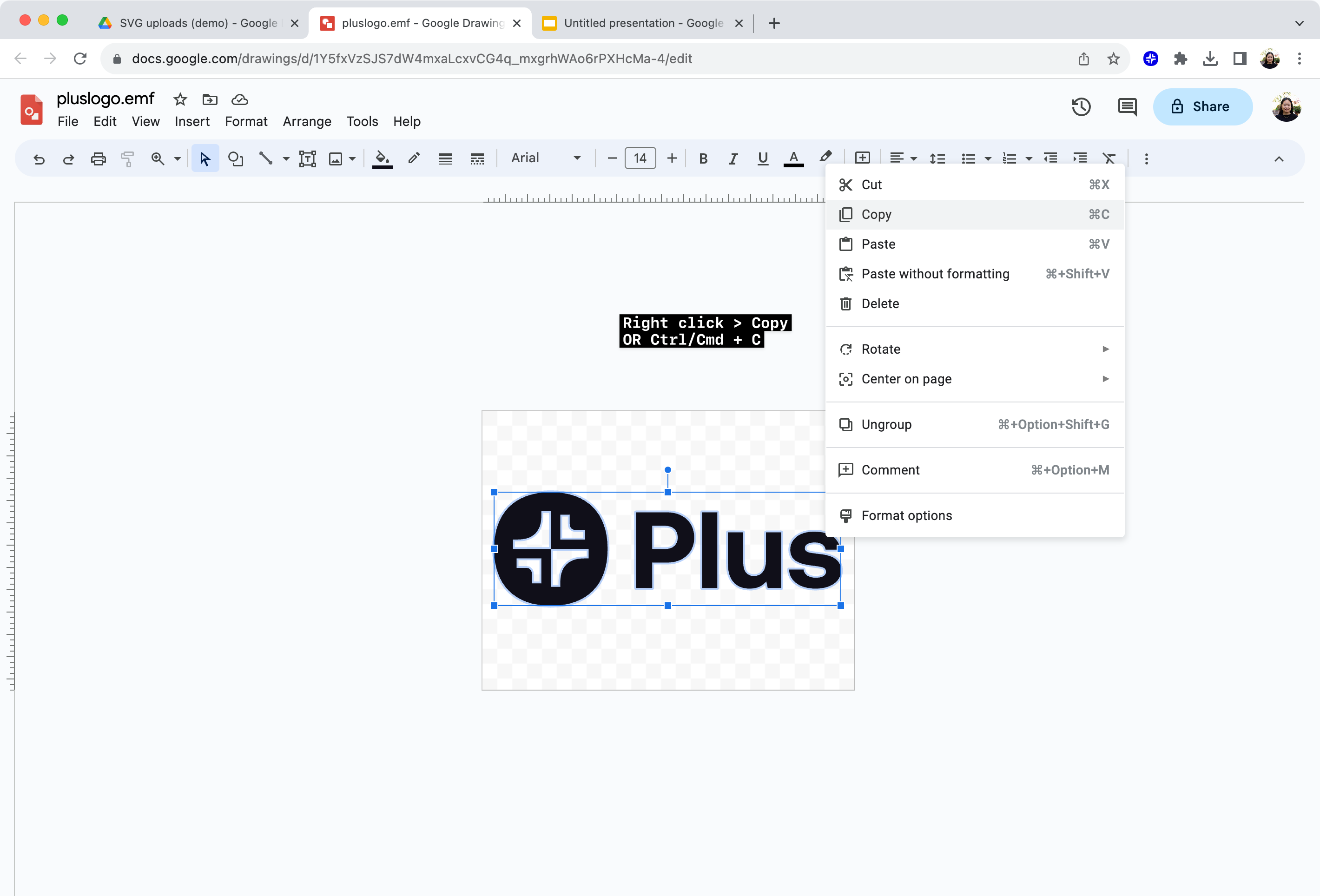Star the pluslogo.emf document
The height and width of the screenshot is (896, 1320).
point(180,100)
